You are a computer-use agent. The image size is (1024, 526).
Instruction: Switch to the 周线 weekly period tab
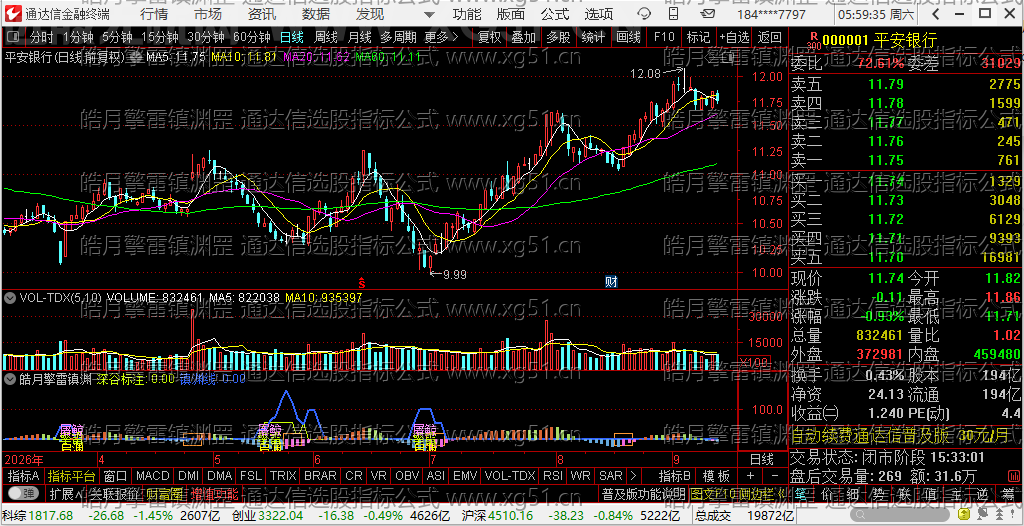326,37
